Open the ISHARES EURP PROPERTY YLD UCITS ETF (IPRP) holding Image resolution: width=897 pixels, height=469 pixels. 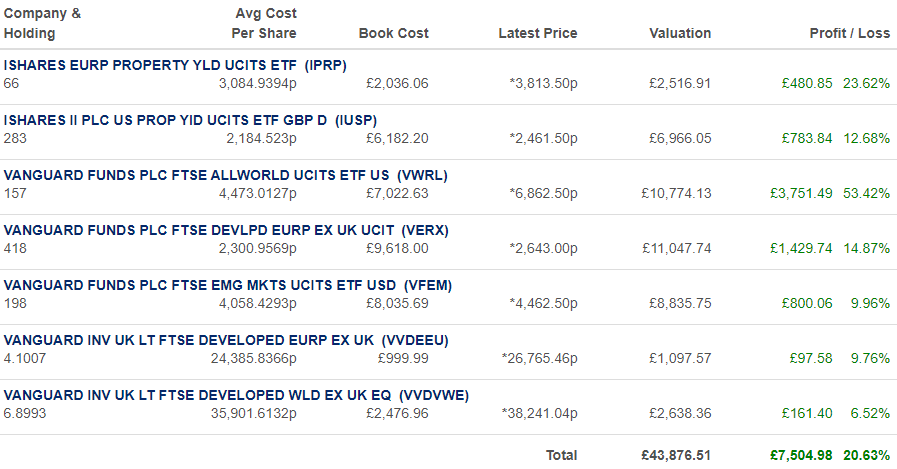175,65
